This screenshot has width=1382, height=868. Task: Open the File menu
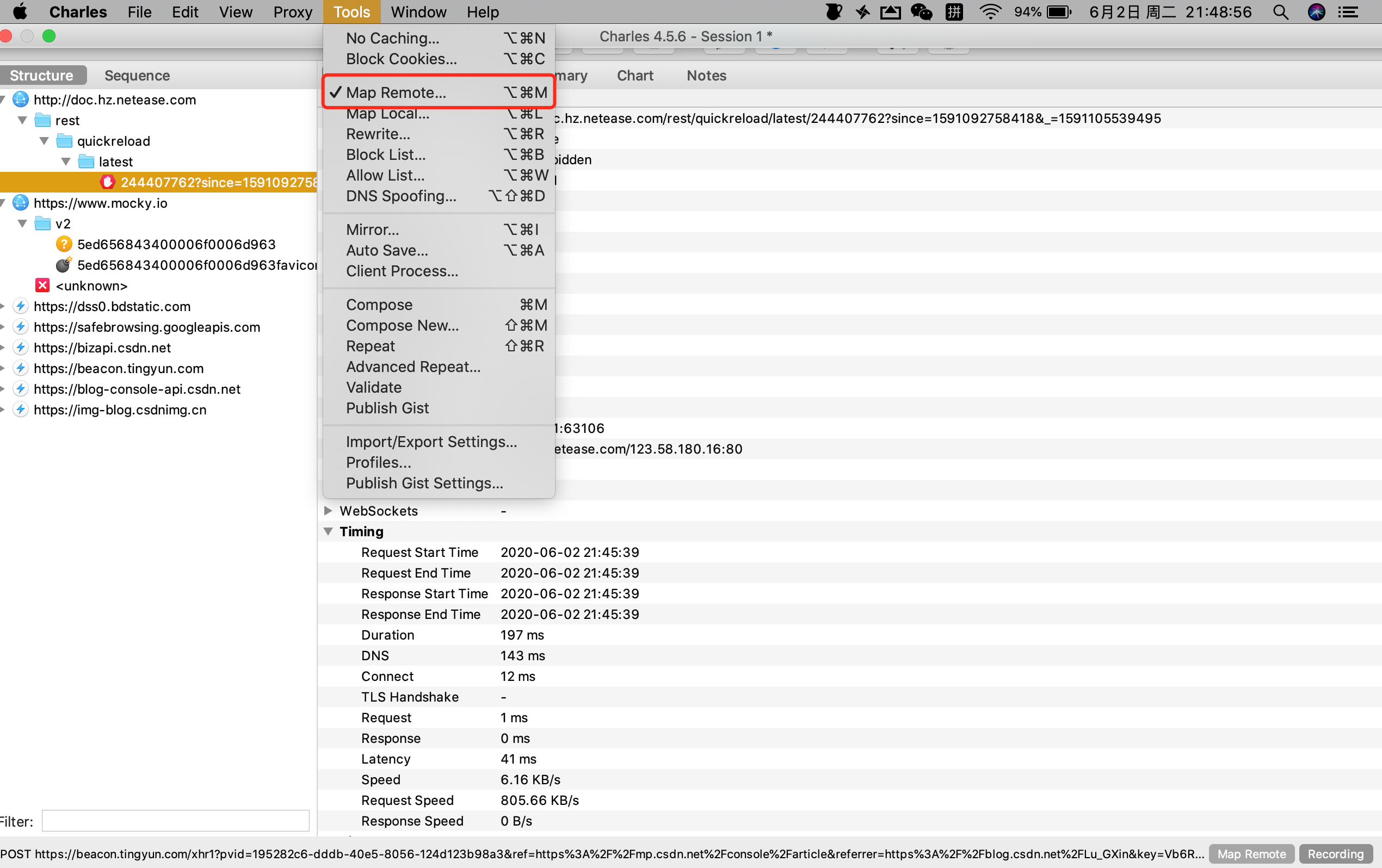click(x=139, y=11)
